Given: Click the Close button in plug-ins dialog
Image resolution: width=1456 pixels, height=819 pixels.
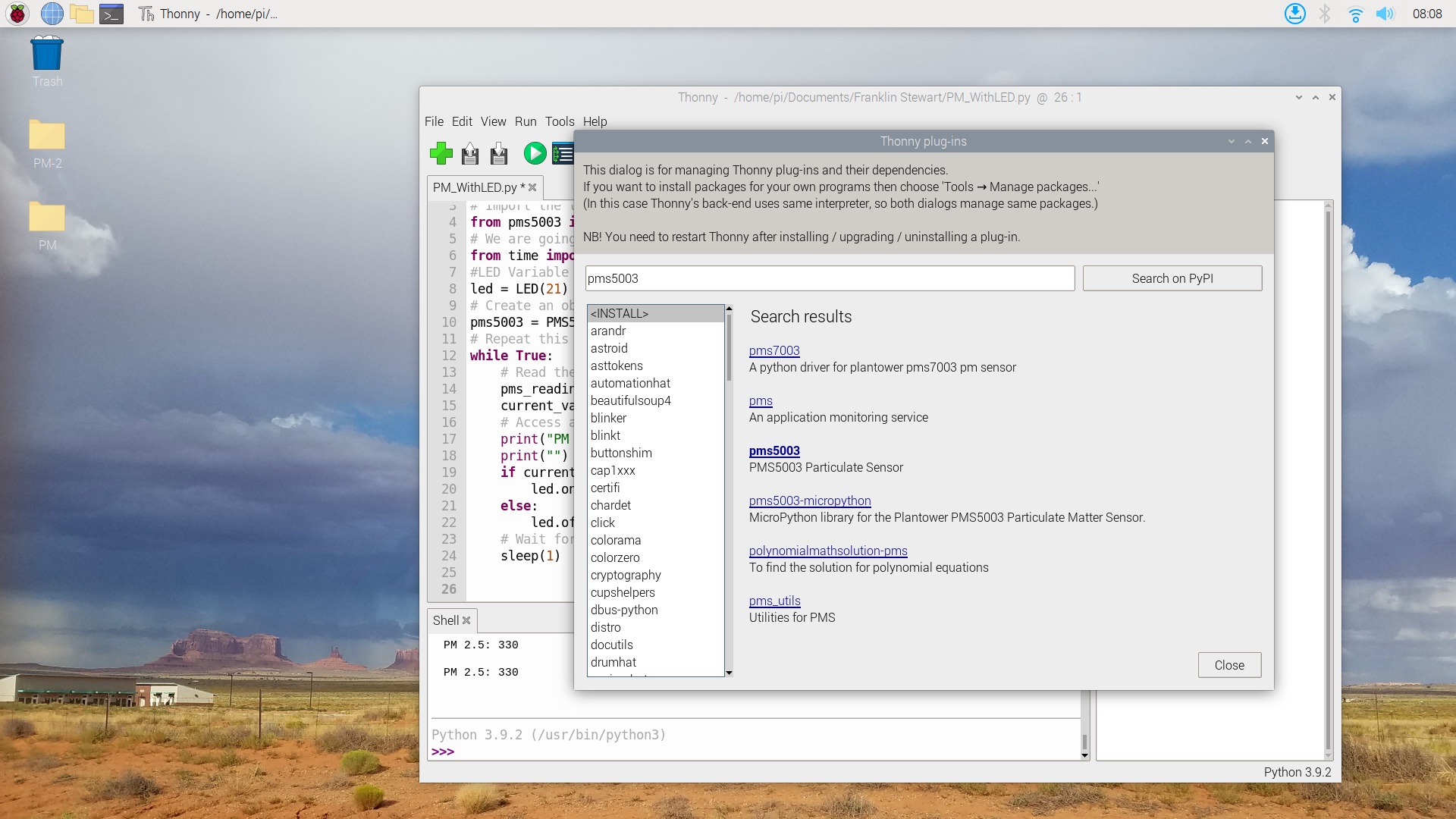Looking at the screenshot, I should tap(1228, 665).
